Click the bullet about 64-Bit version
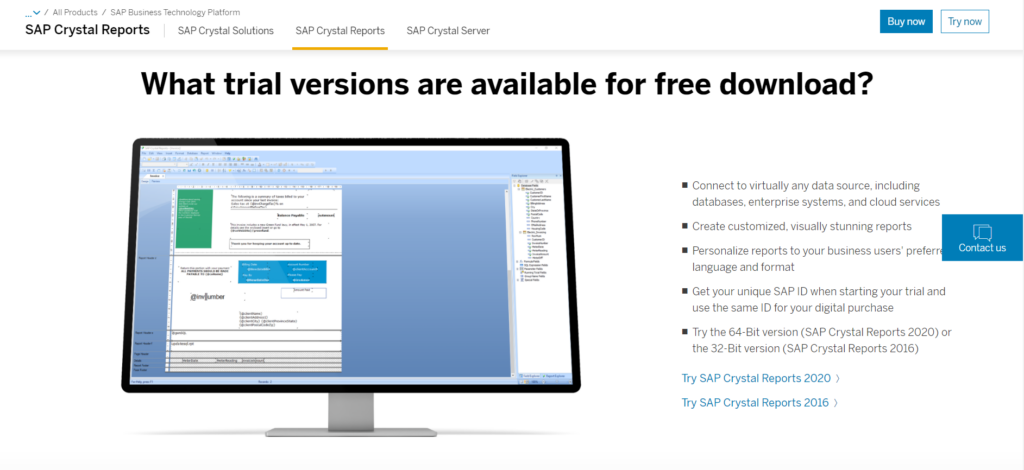This screenshot has height=470, width=1024. click(822, 341)
